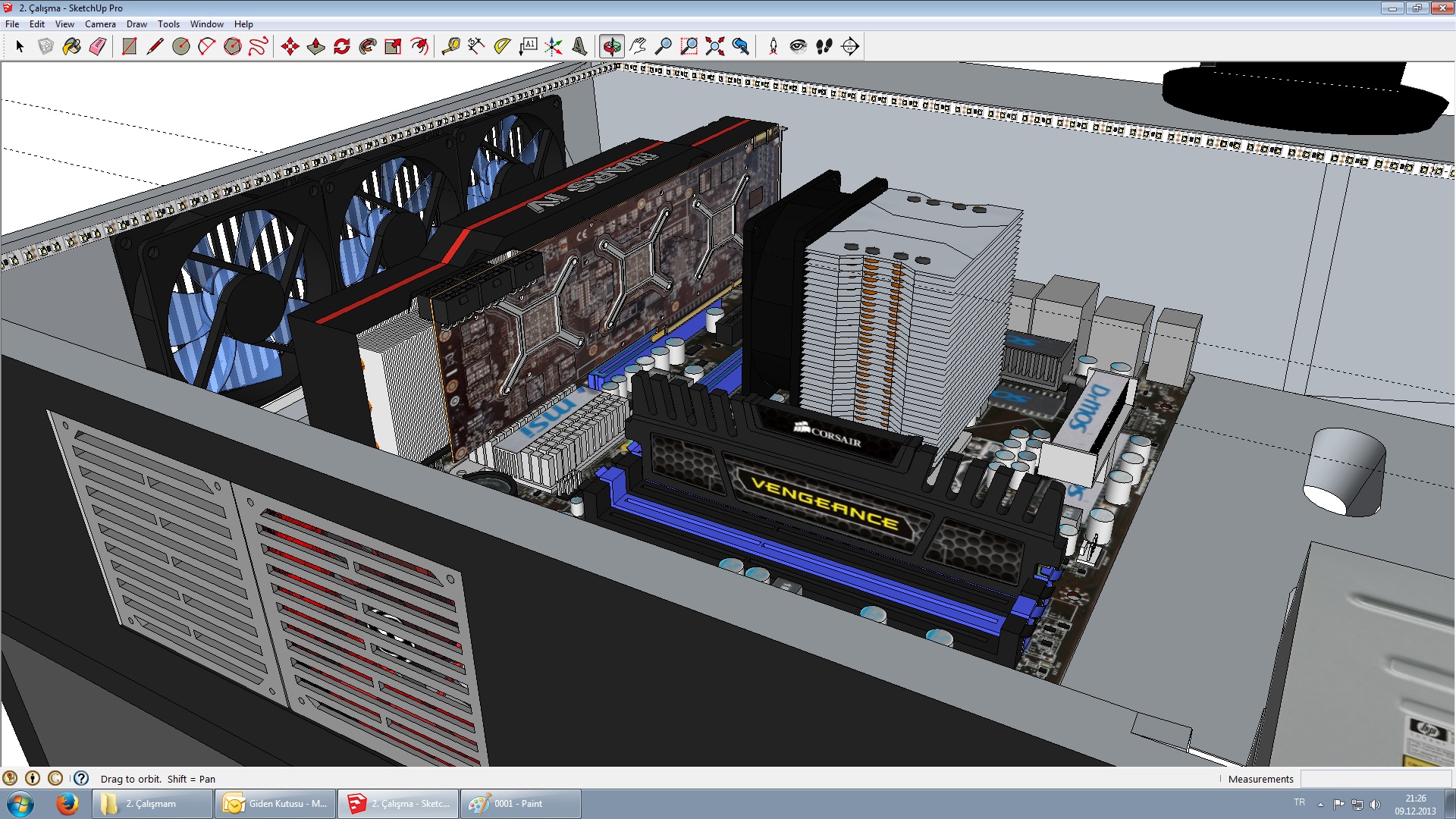Select the Move tool
1456x819 pixels.
tap(290, 46)
